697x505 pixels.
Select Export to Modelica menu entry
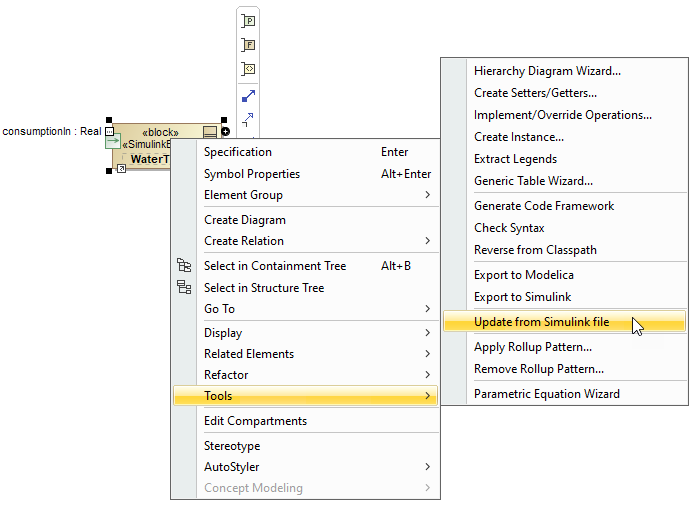(x=523, y=275)
